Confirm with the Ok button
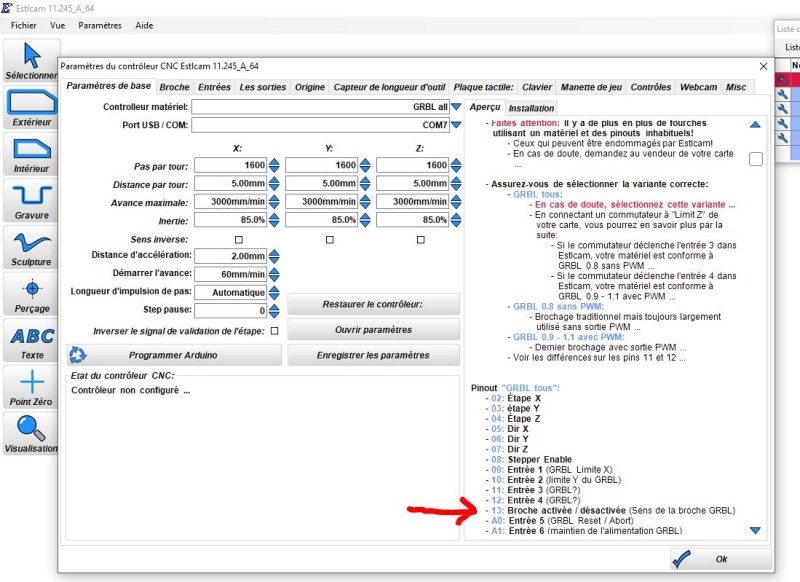Image resolution: width=800 pixels, height=582 pixels. (x=721, y=559)
